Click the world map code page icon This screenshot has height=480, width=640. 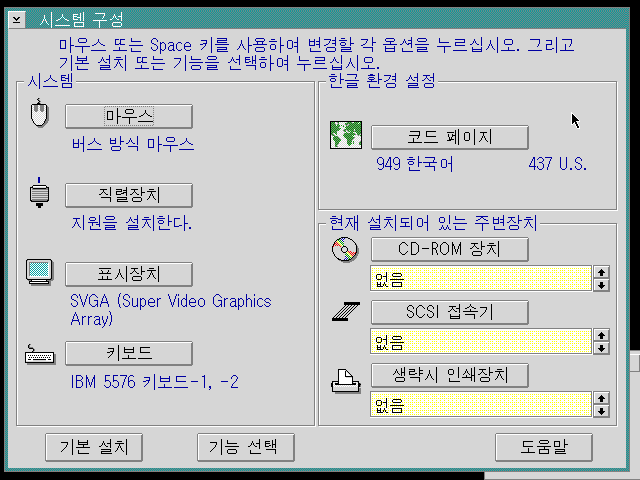[x=346, y=135]
